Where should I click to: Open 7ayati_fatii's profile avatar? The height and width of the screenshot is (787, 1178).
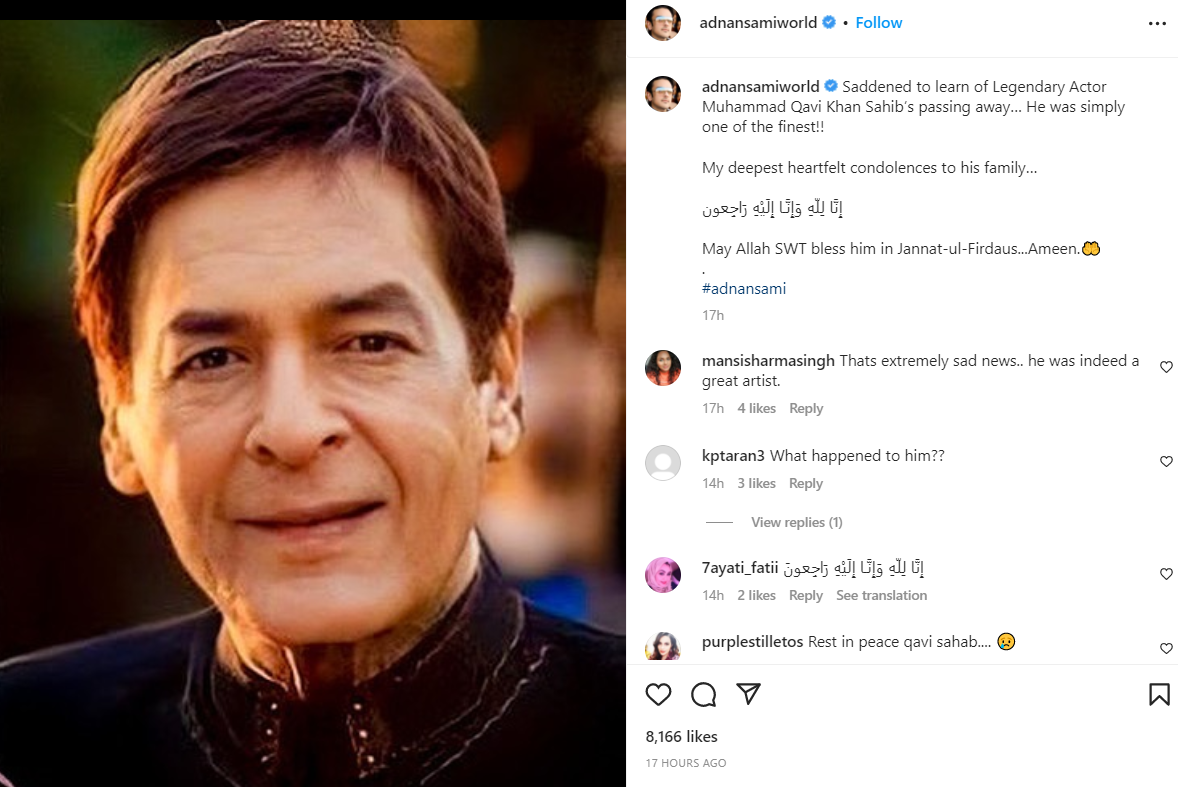coord(663,575)
